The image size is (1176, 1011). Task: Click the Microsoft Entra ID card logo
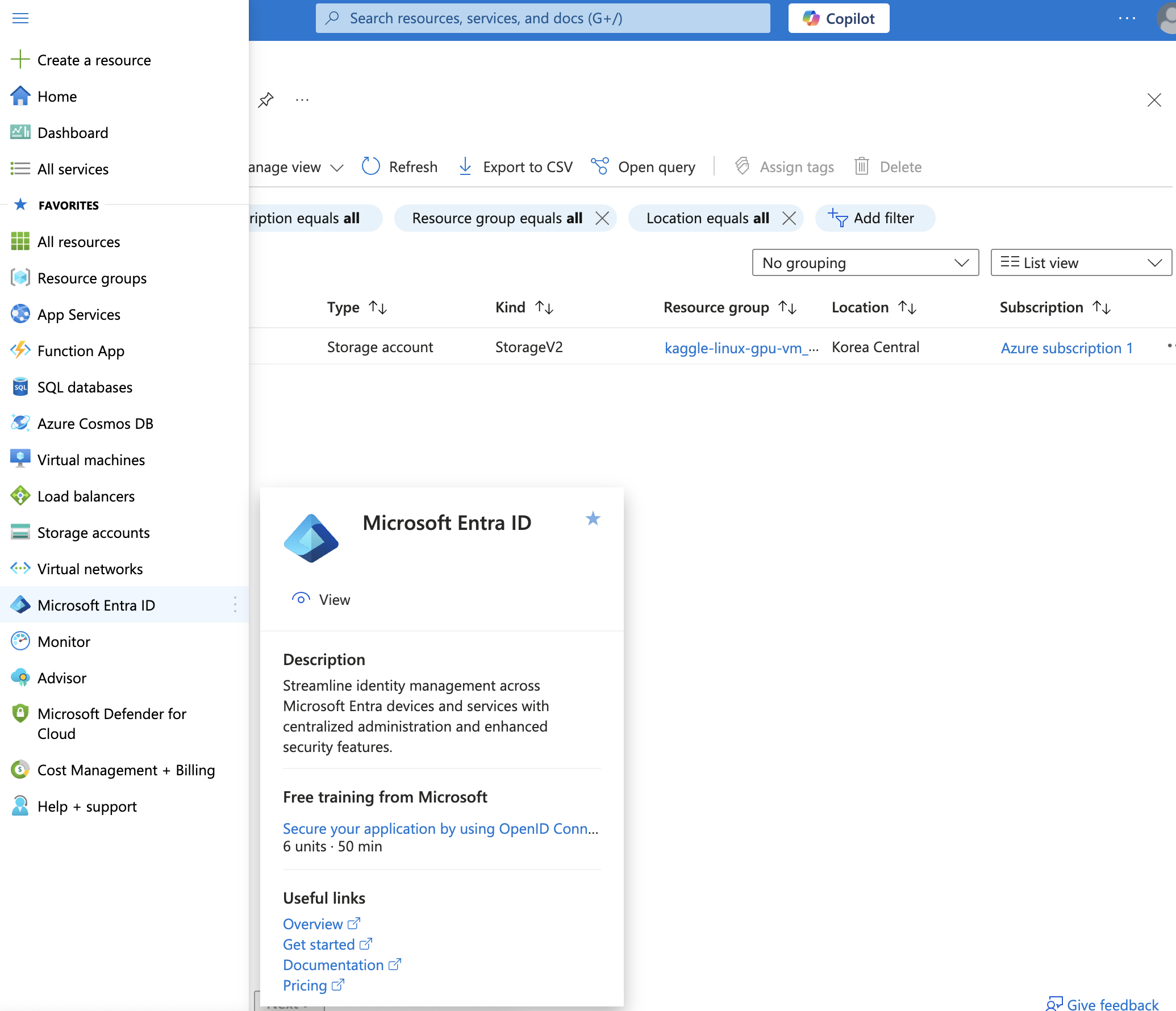point(311,538)
